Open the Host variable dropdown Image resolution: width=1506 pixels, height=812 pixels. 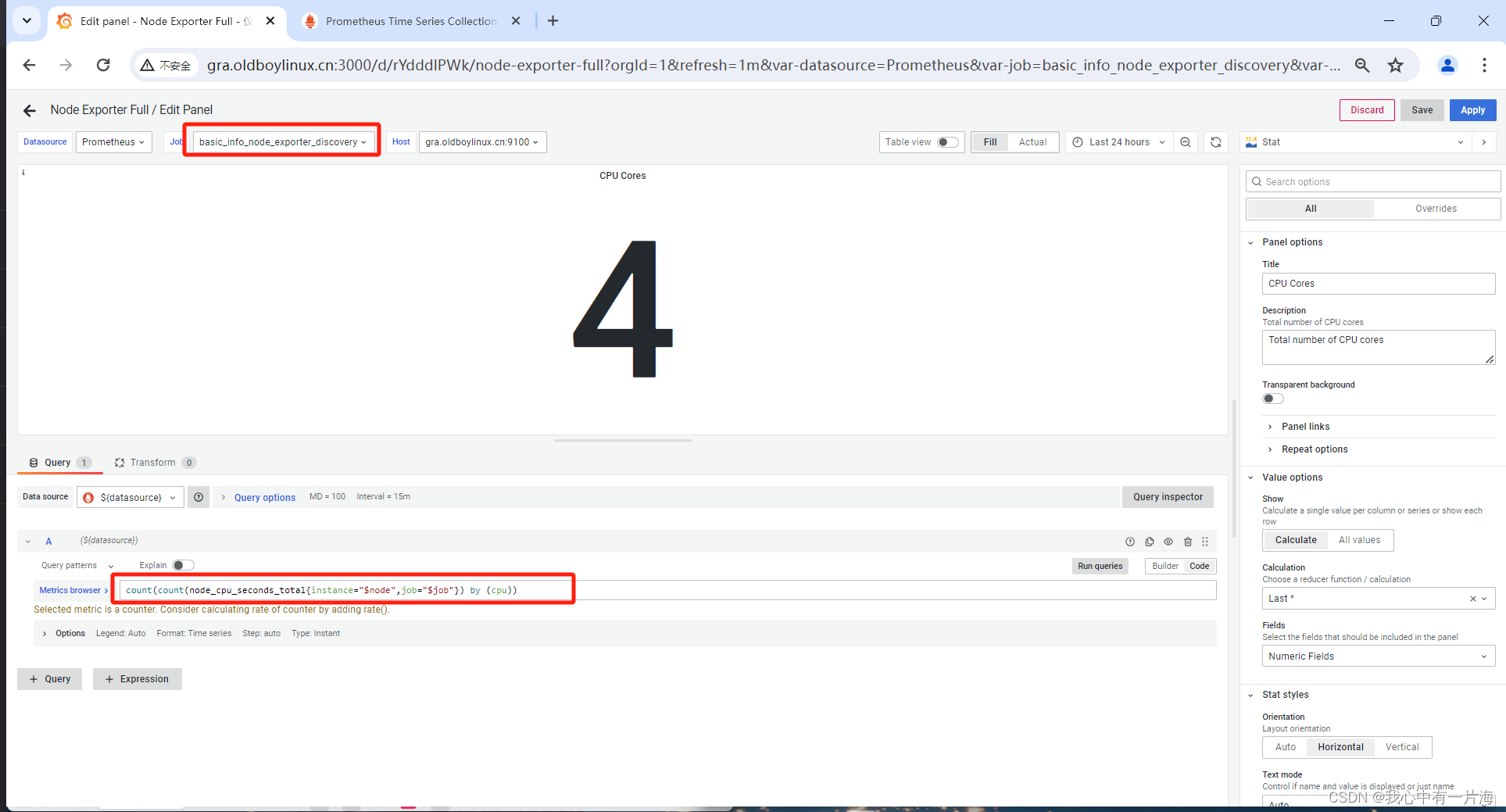click(x=482, y=142)
